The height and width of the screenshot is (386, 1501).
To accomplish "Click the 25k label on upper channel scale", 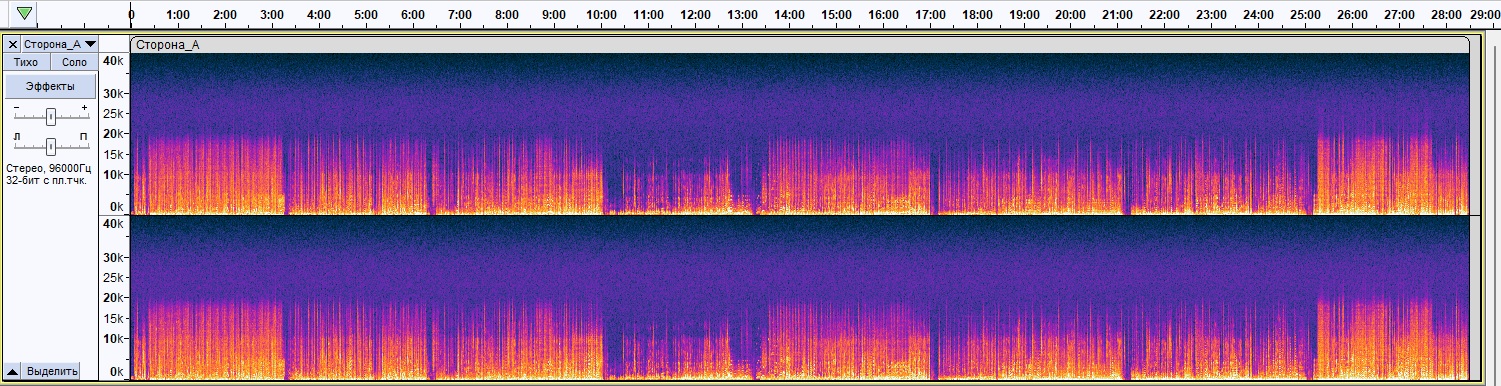I will coord(114,114).
